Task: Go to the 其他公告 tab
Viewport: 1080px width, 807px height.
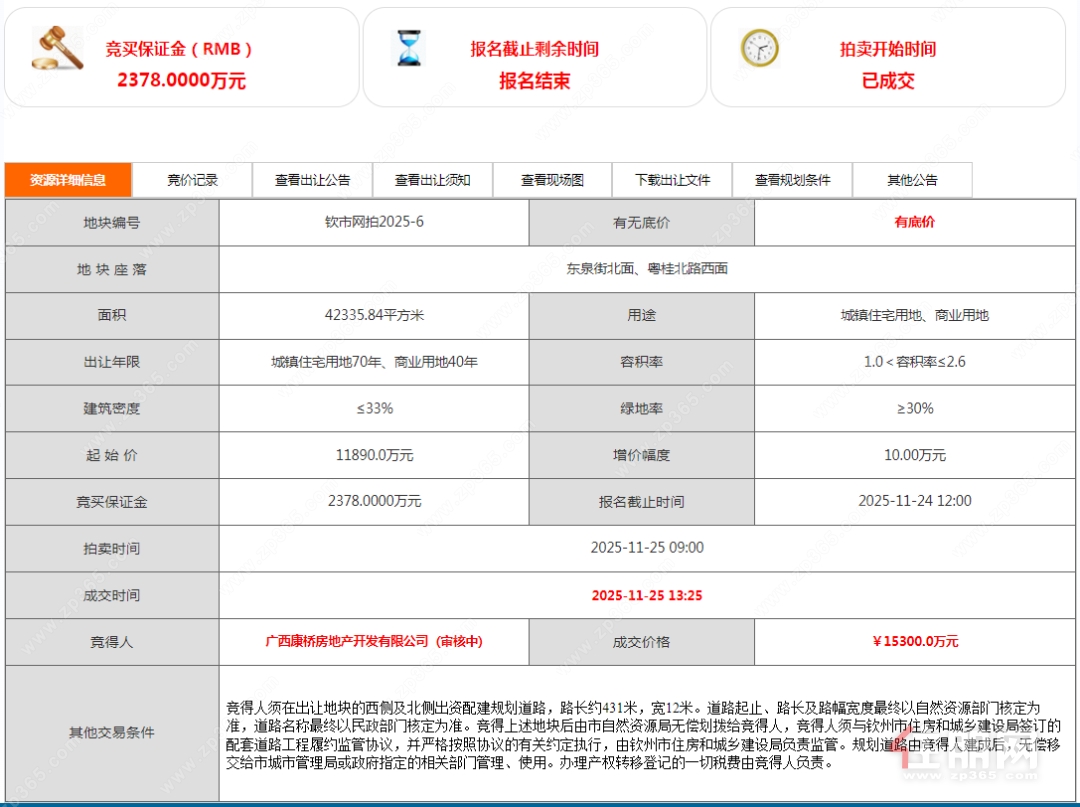Action: click(x=912, y=180)
